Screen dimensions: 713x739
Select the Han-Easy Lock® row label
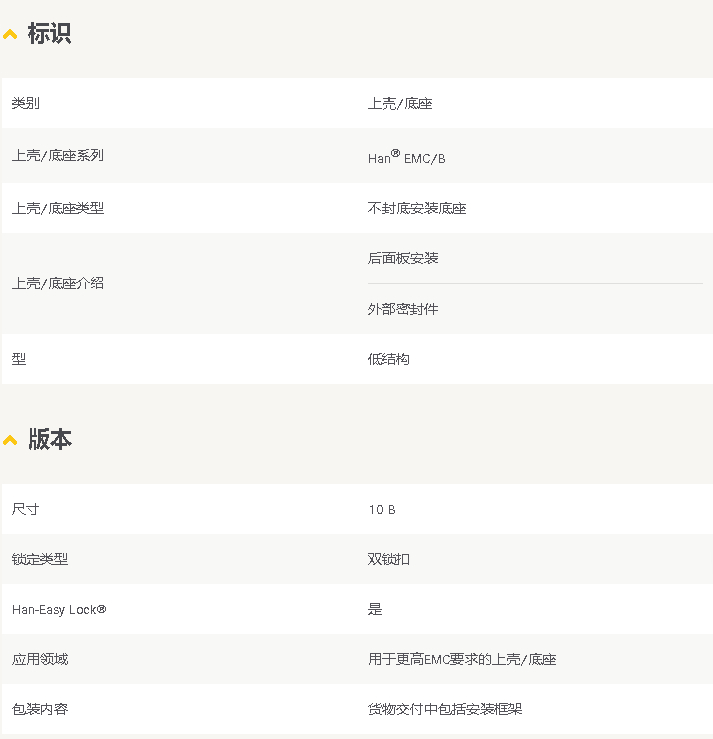pos(59,609)
